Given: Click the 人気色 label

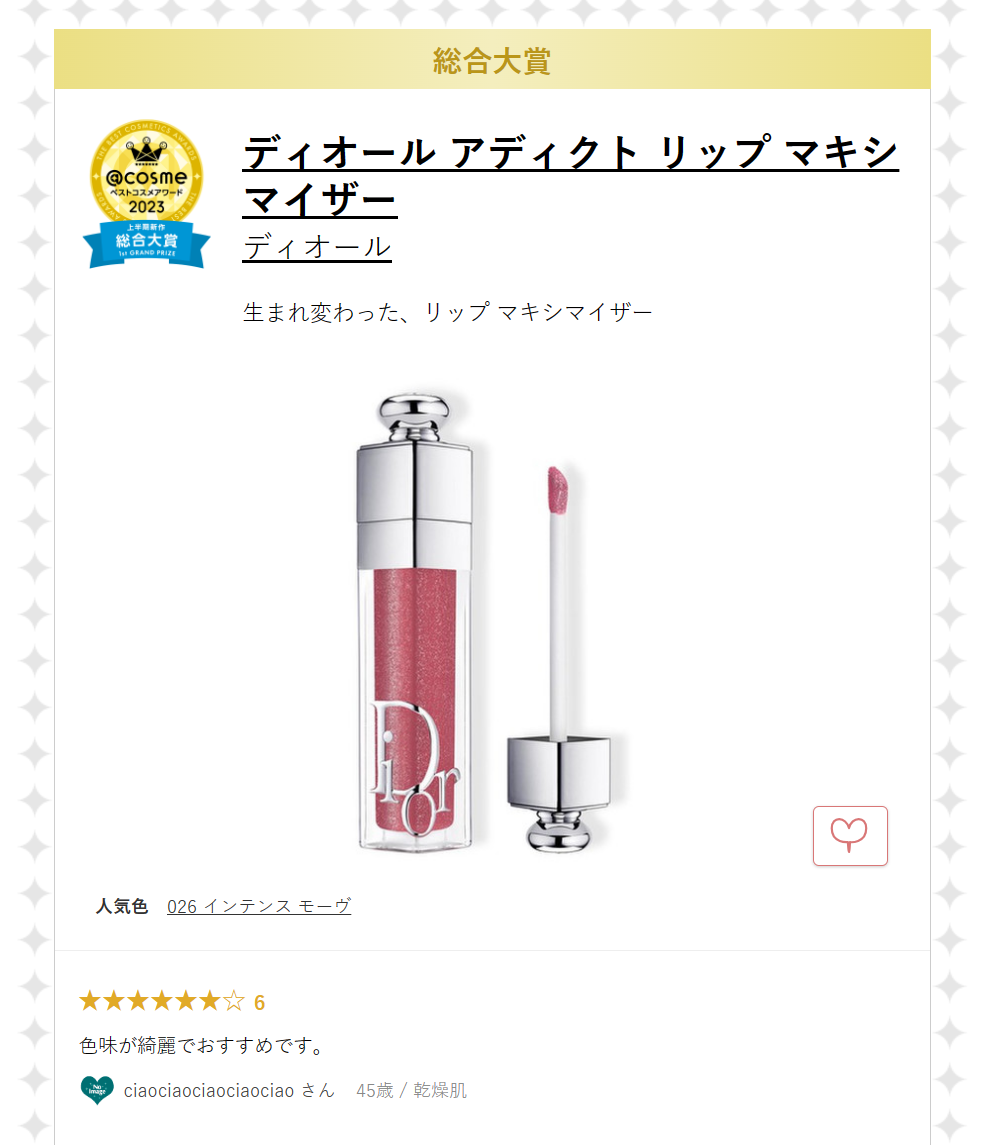Looking at the screenshot, I should (x=122, y=906).
